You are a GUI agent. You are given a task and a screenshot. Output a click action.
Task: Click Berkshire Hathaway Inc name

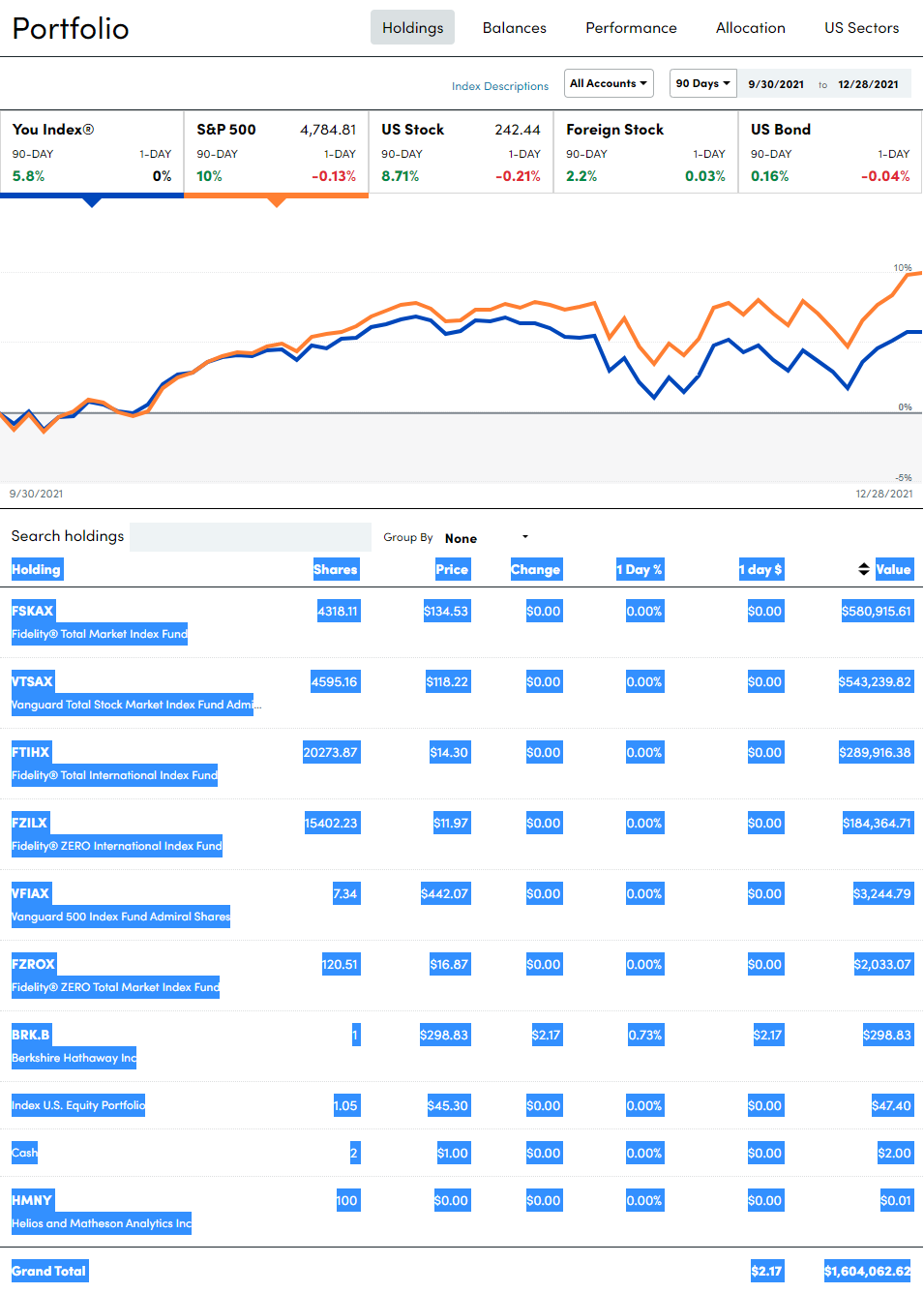(x=75, y=1059)
